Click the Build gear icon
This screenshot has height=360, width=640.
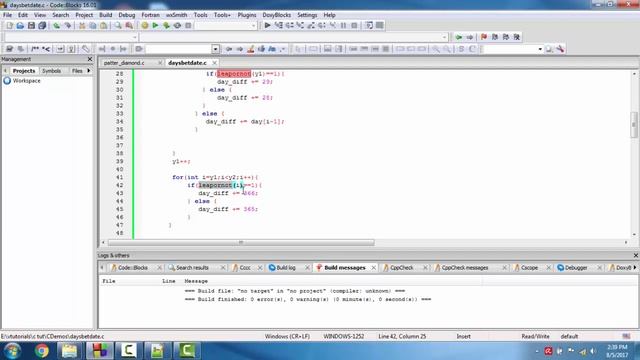144,25
